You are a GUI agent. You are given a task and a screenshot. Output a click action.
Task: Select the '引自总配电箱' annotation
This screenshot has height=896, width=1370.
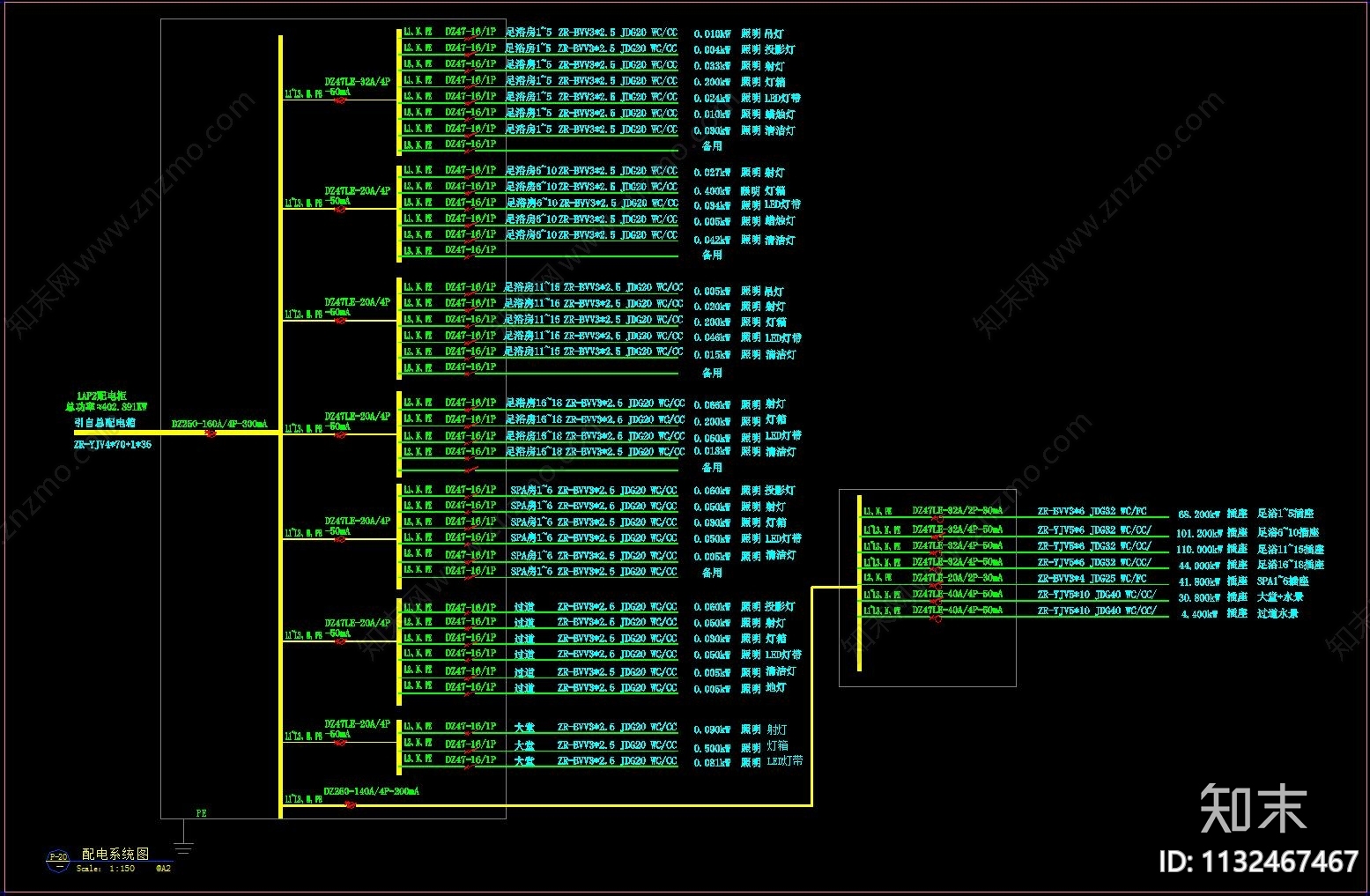[105, 423]
